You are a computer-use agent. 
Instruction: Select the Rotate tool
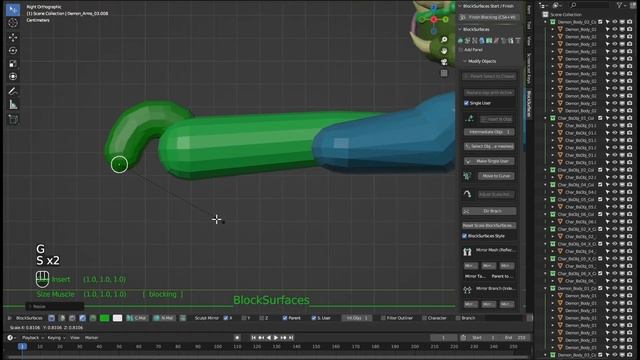click(13, 51)
